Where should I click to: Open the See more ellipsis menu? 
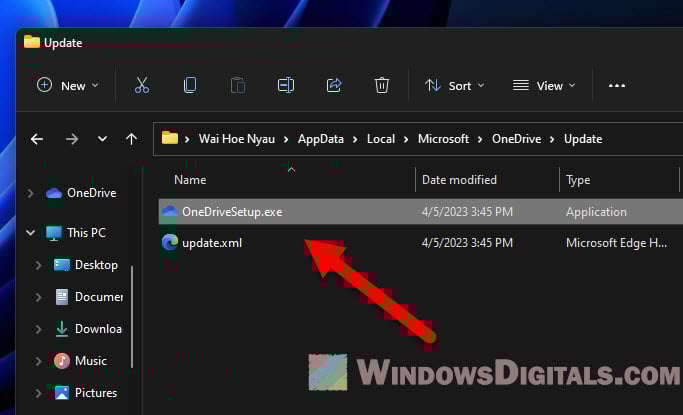point(617,86)
